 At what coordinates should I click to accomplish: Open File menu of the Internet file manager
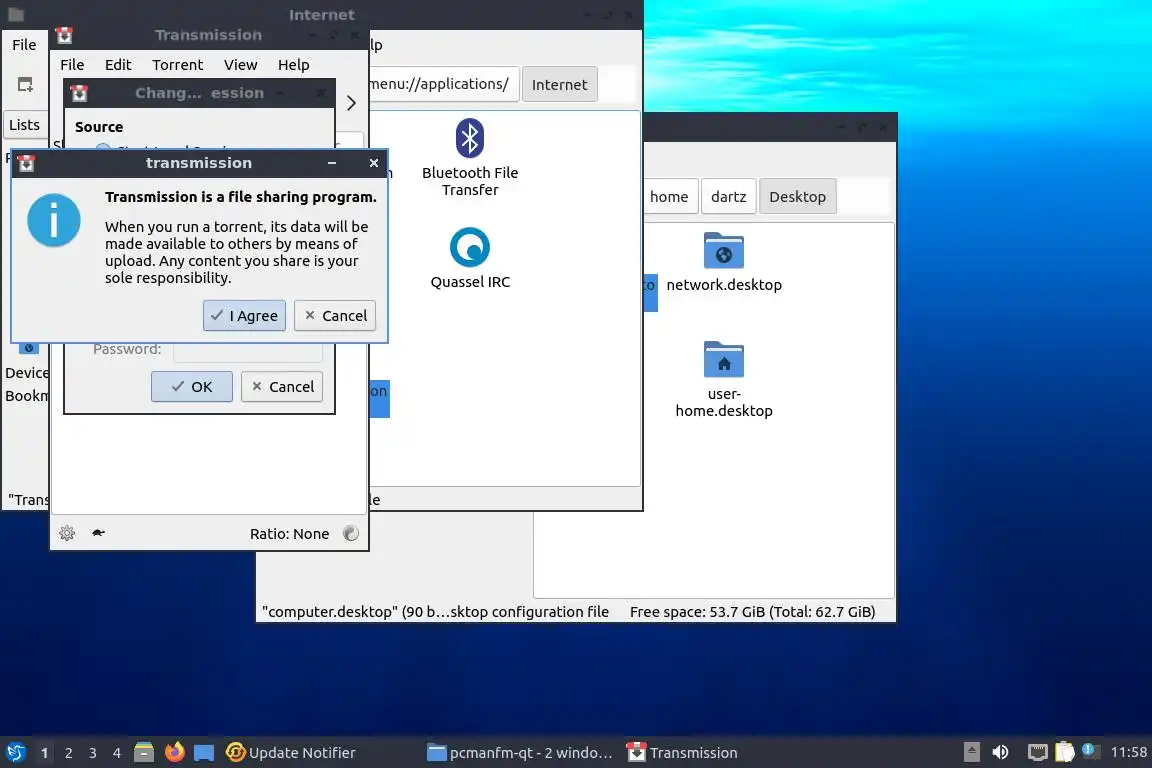pos(24,45)
